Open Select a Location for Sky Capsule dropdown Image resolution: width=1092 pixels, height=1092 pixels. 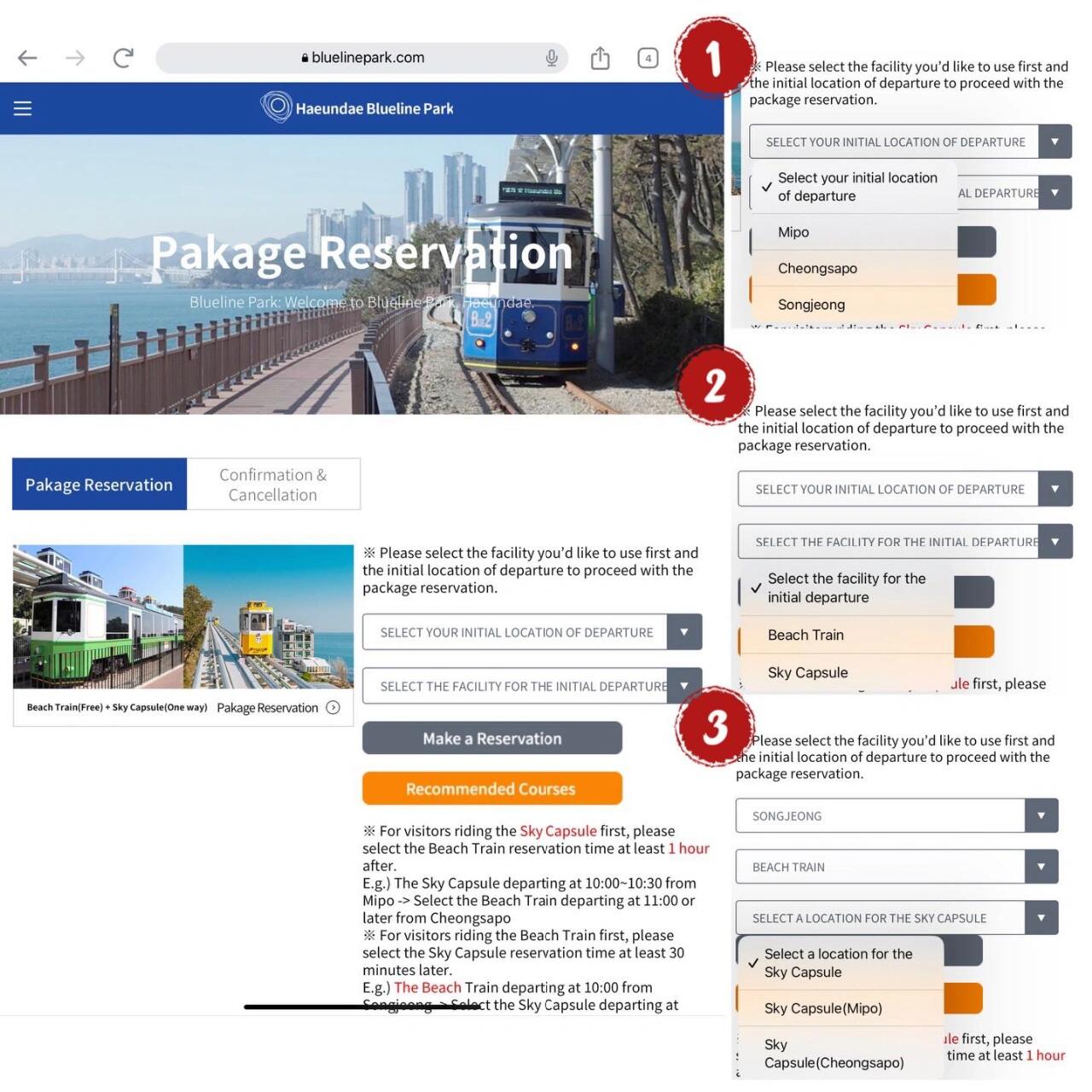pyautogui.click(x=897, y=918)
